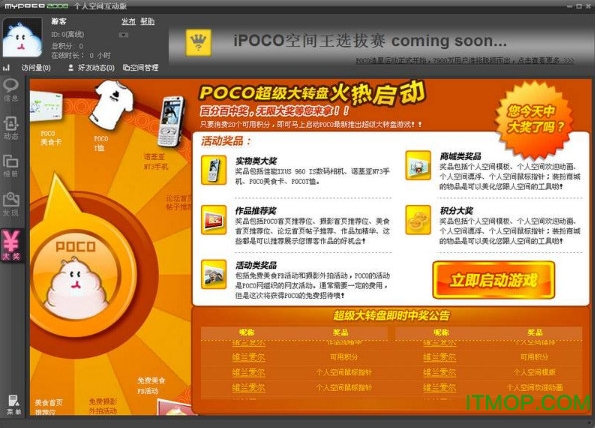The image size is (596, 428).
Task: Select the pink 大奖 prize sidebar icon
Action: pos(11,246)
